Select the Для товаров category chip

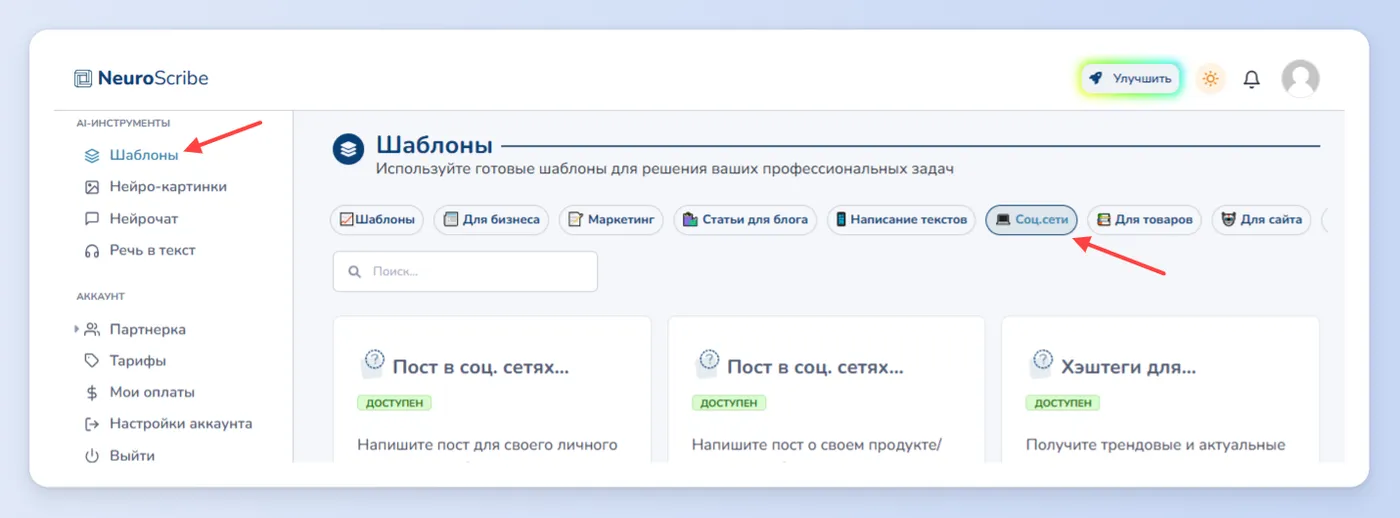[x=1145, y=220]
